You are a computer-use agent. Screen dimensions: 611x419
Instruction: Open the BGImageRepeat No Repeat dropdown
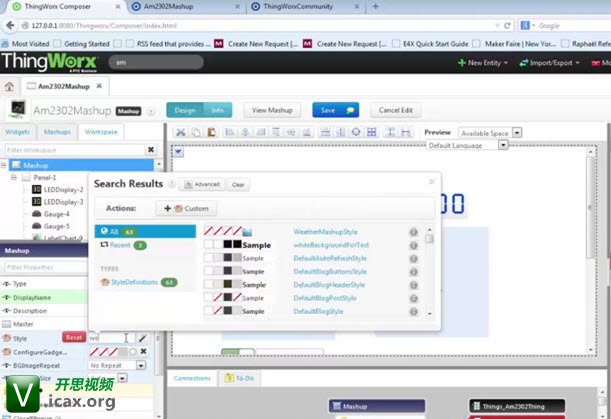[x=141, y=365]
